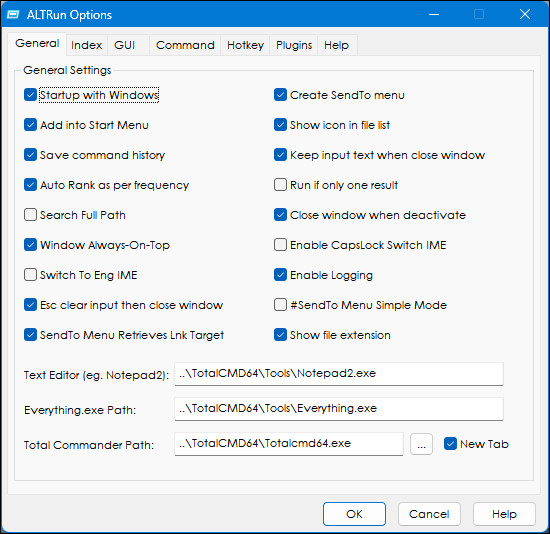
Task: Select the Plugins tab
Action: (294, 45)
